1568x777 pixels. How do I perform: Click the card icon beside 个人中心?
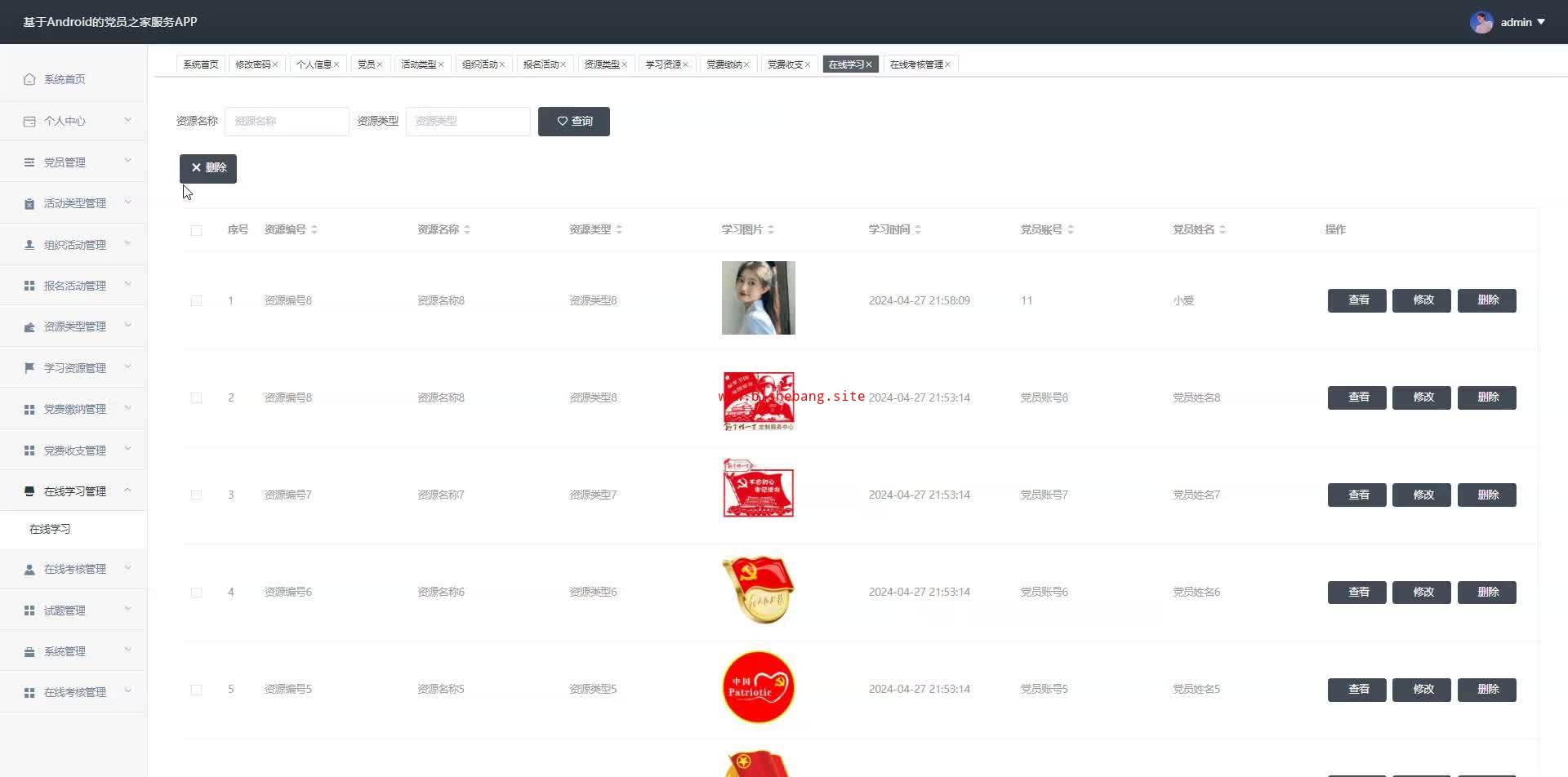click(29, 121)
